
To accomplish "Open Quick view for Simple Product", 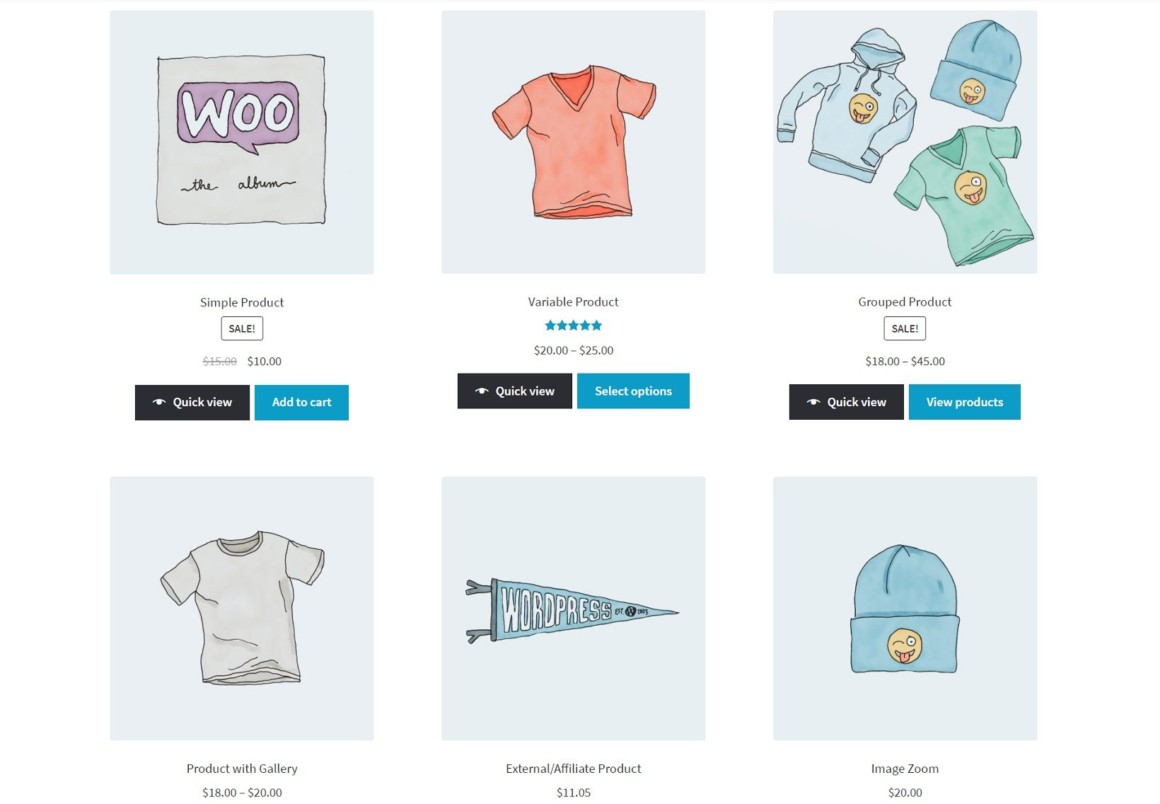I will (x=192, y=402).
